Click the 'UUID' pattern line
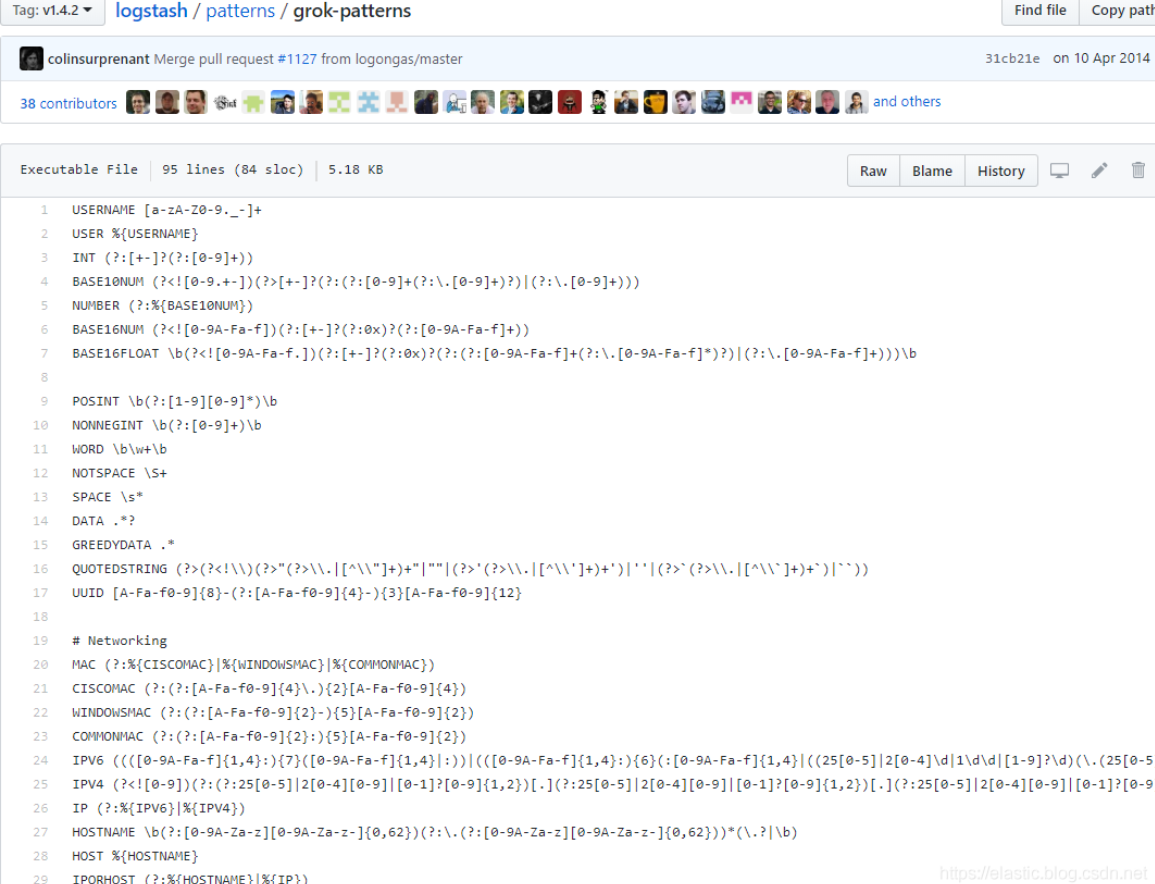The width and height of the screenshot is (1155, 884). click(x=297, y=593)
